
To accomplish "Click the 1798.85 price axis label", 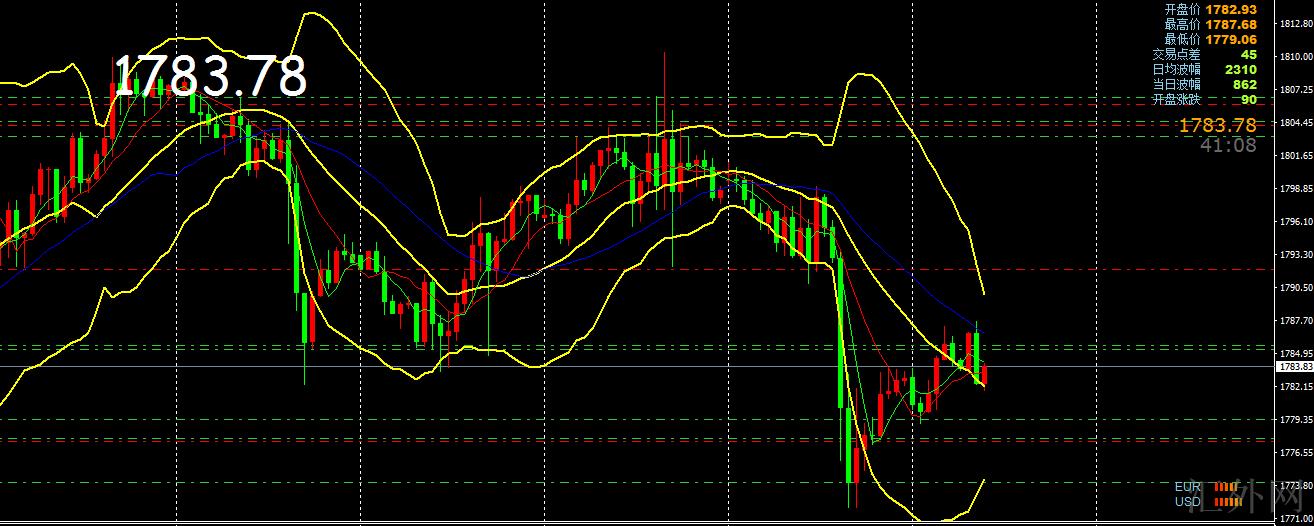I will pyautogui.click(x=1296, y=189).
